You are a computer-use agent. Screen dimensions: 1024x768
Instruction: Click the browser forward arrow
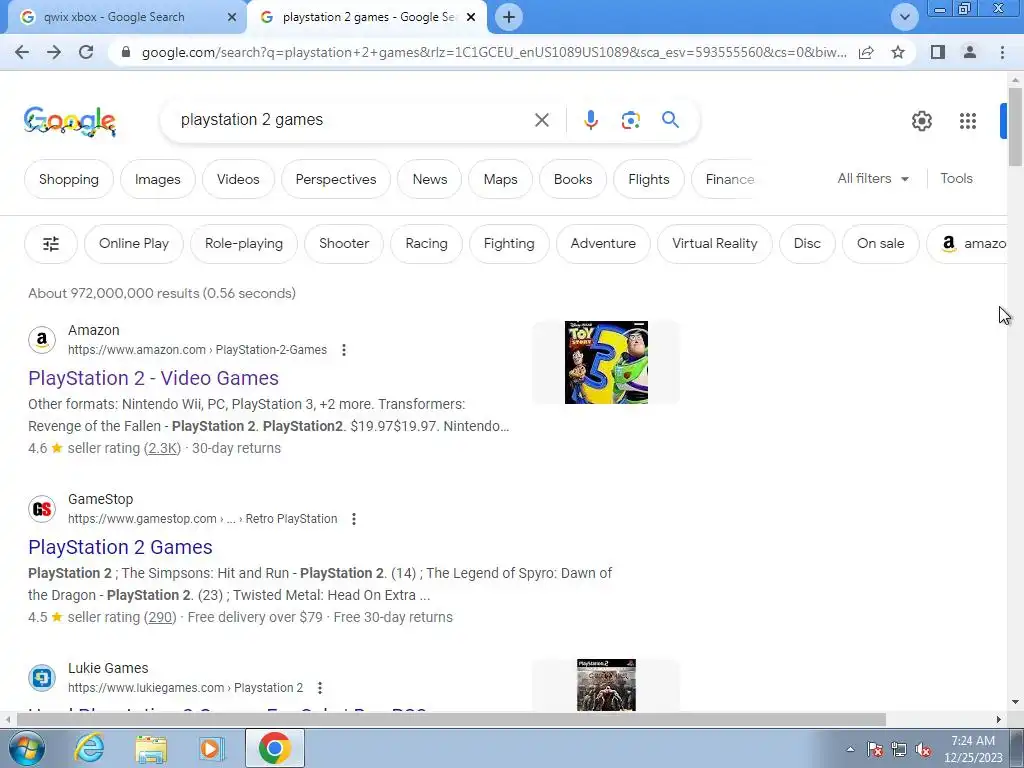54,52
